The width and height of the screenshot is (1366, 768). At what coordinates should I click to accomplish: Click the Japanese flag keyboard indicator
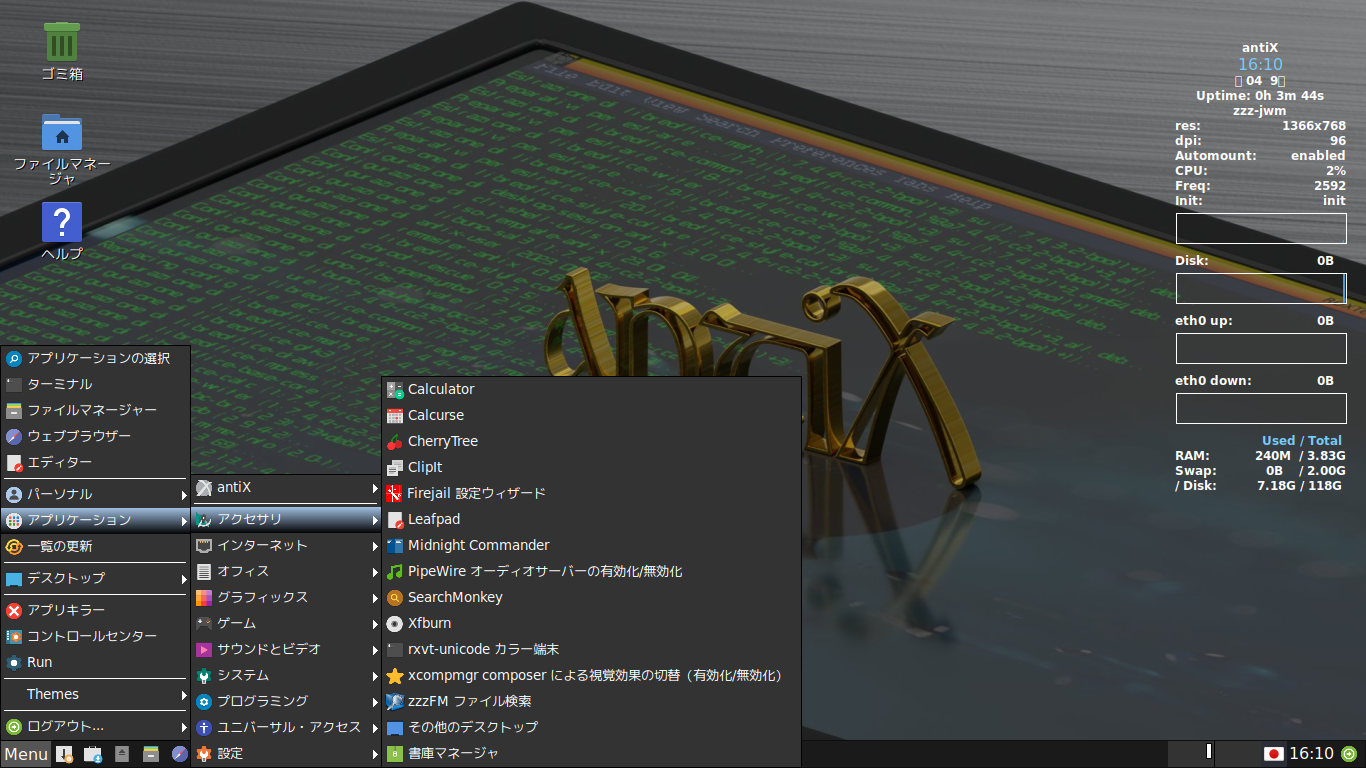1273,754
